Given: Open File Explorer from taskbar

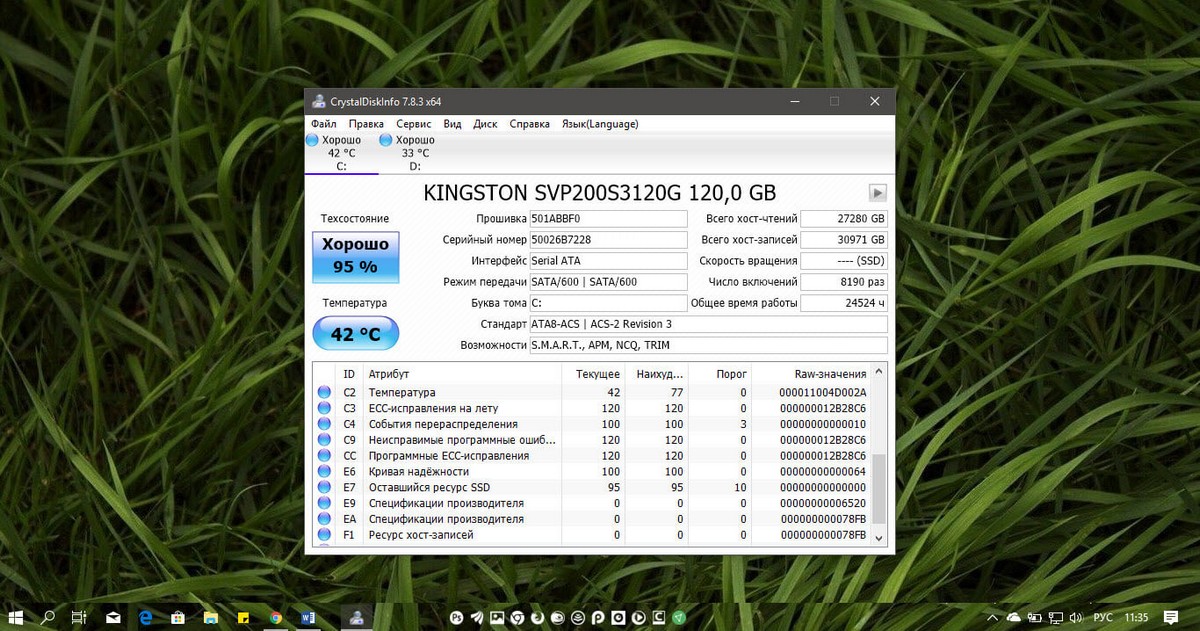Looking at the screenshot, I should [x=210, y=618].
